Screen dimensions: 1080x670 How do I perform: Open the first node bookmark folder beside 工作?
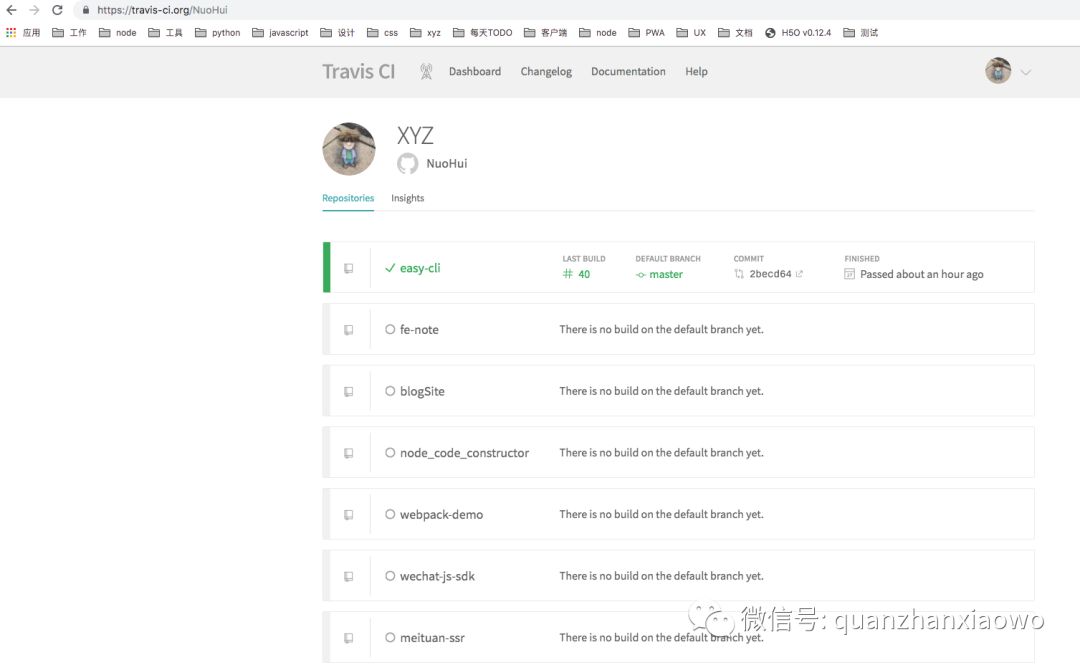click(118, 32)
